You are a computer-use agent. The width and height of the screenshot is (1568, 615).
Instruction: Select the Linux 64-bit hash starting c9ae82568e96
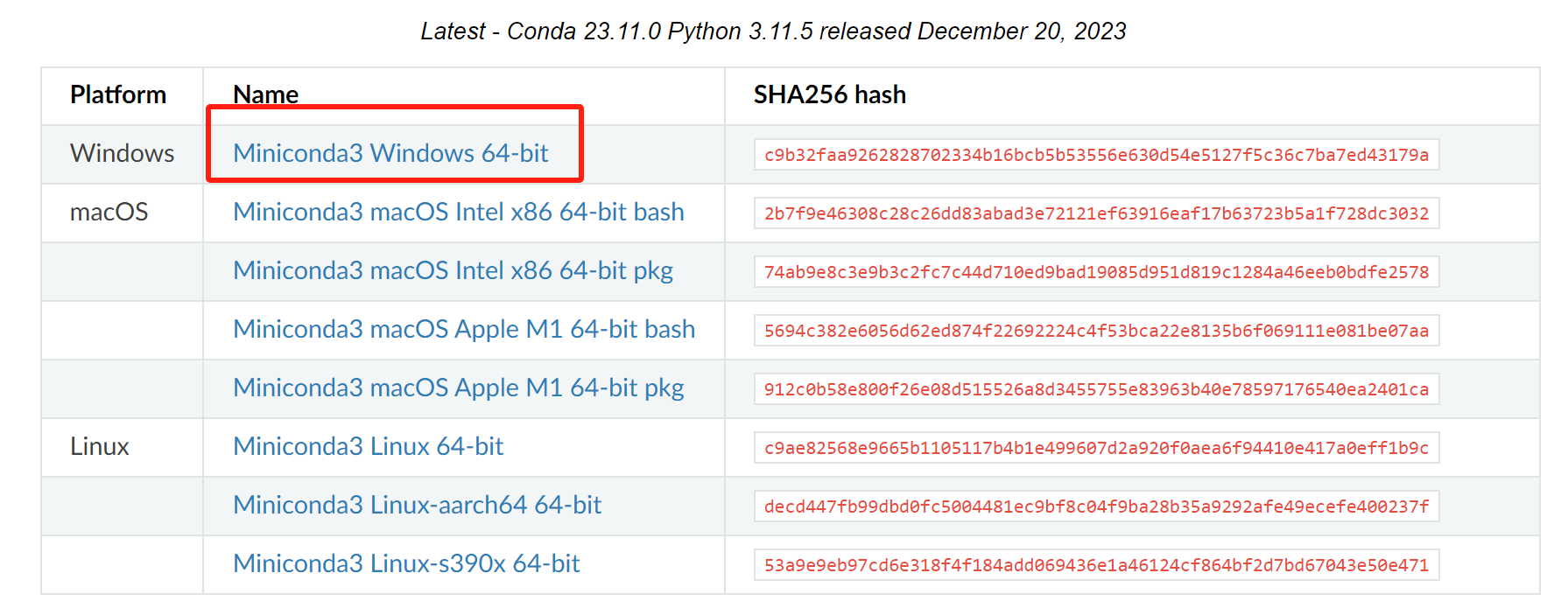point(1096,448)
